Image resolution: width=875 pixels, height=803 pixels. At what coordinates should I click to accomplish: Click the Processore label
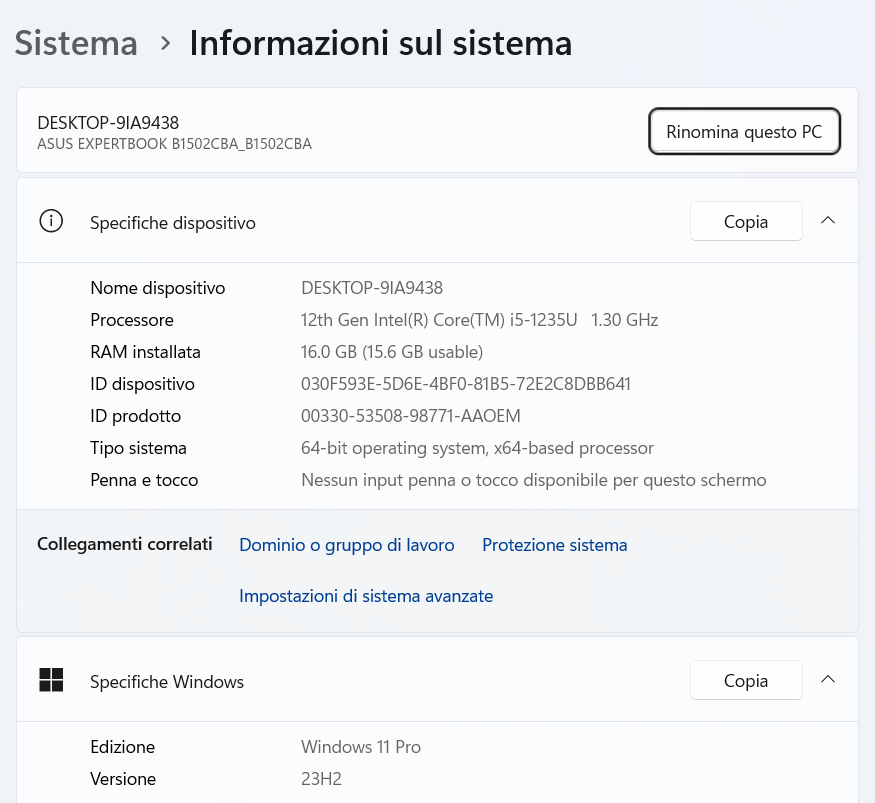pyautogui.click(x=132, y=320)
